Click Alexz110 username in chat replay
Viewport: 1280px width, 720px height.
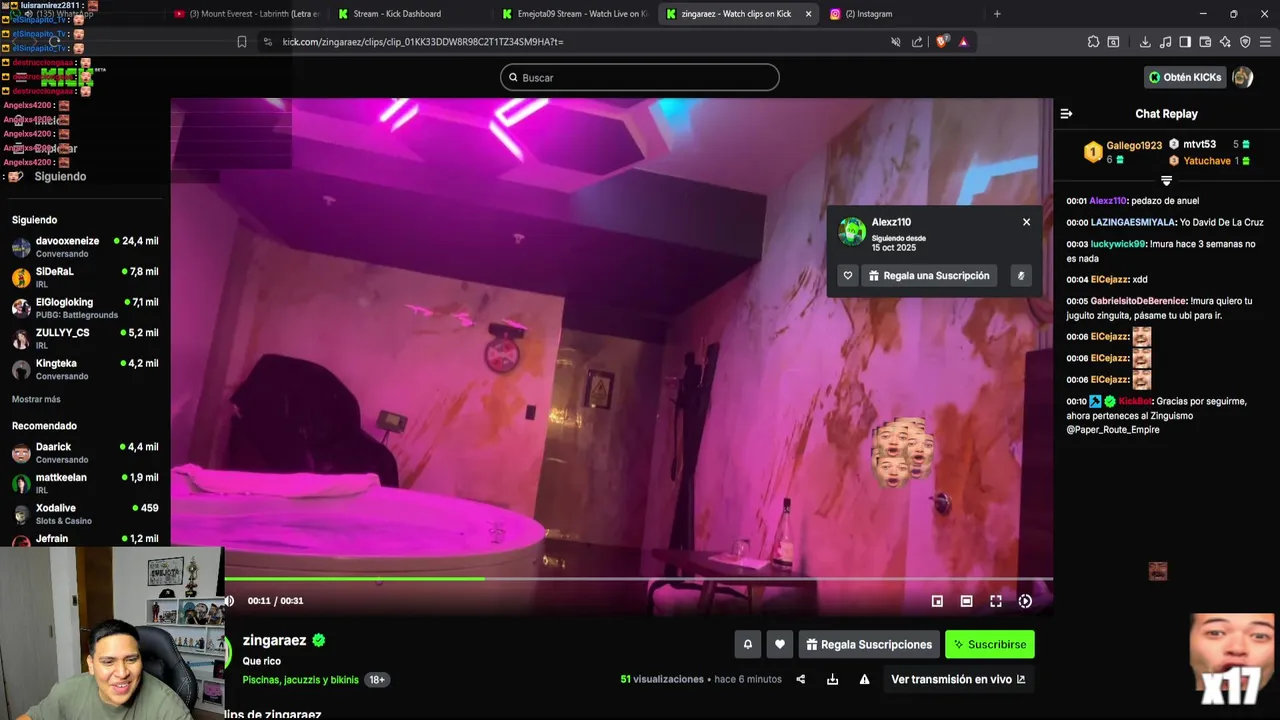click(1108, 201)
